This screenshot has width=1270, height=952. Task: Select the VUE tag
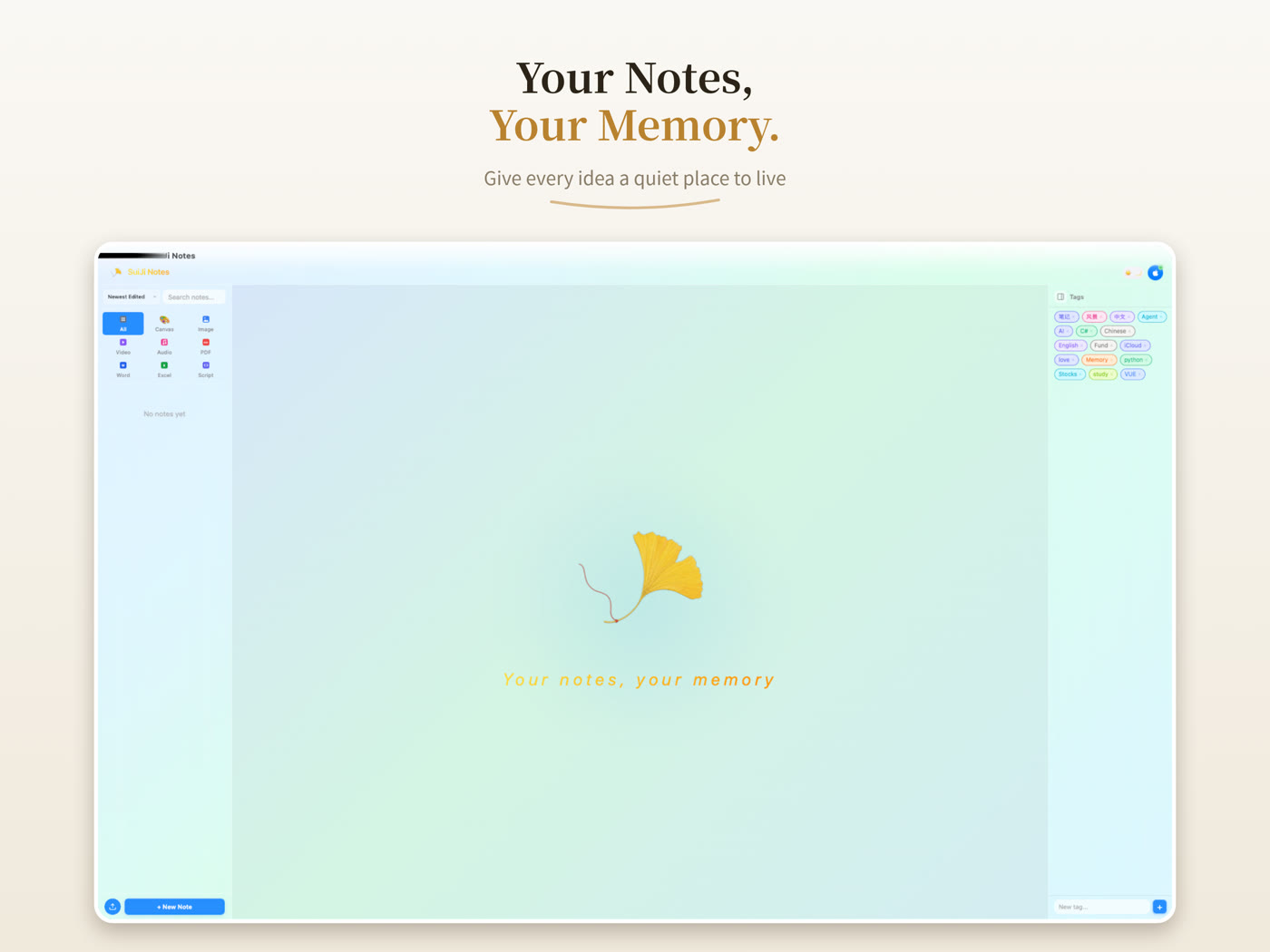[1133, 374]
